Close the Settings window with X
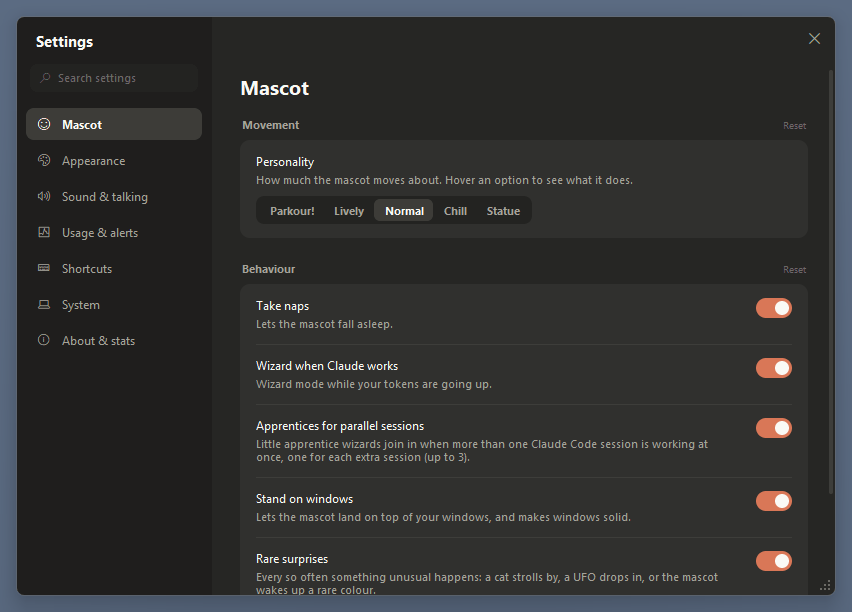852x612 pixels. tap(814, 39)
